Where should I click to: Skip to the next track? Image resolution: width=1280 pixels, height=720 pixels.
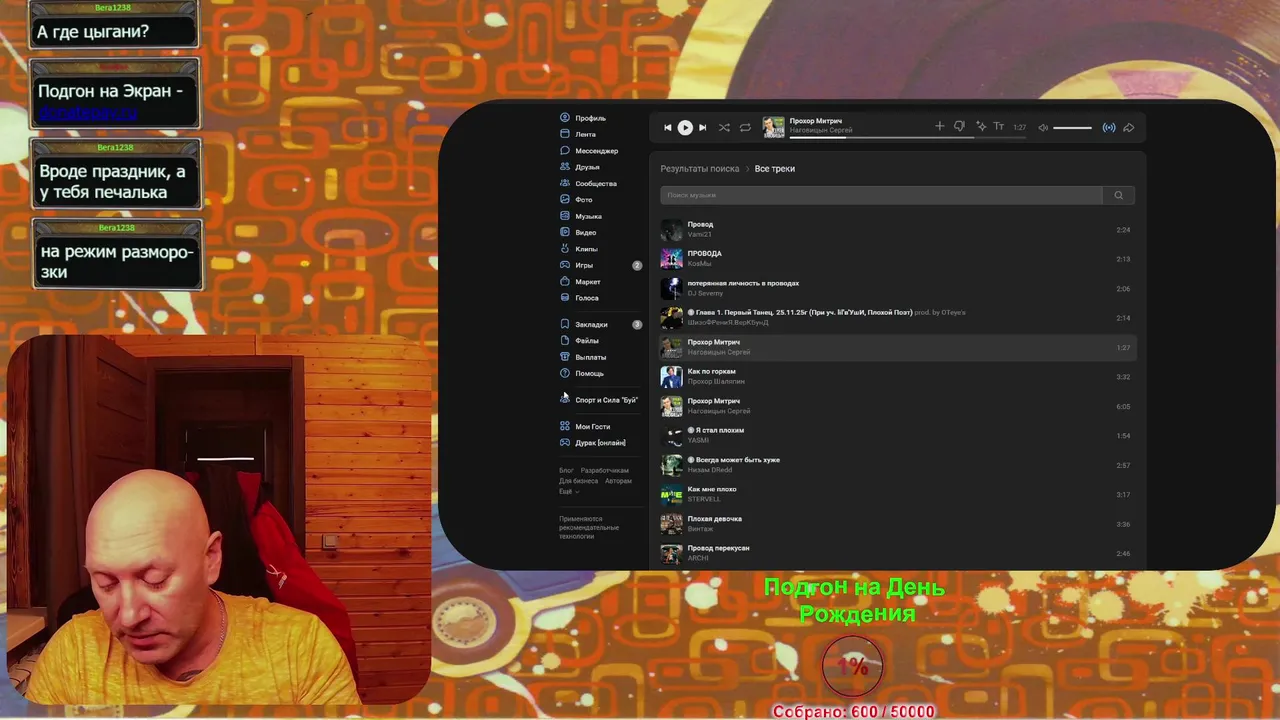tap(702, 127)
